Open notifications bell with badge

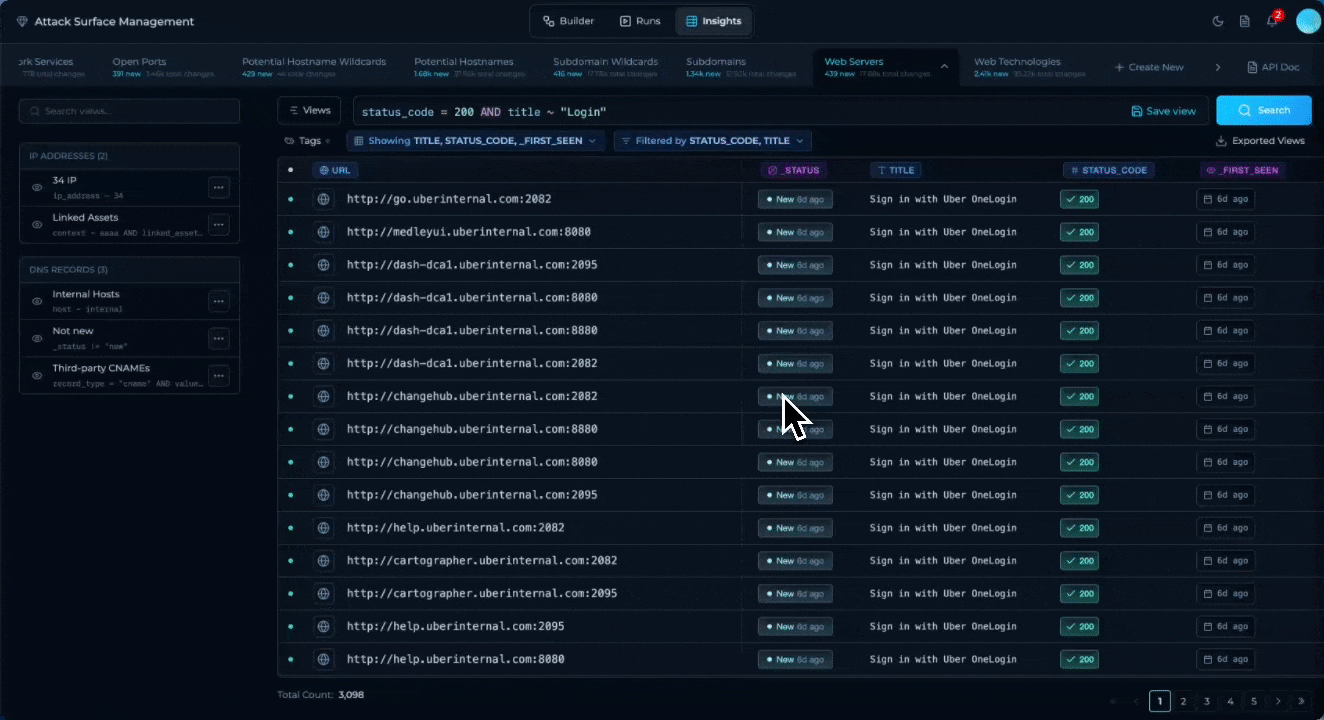pos(1272,21)
